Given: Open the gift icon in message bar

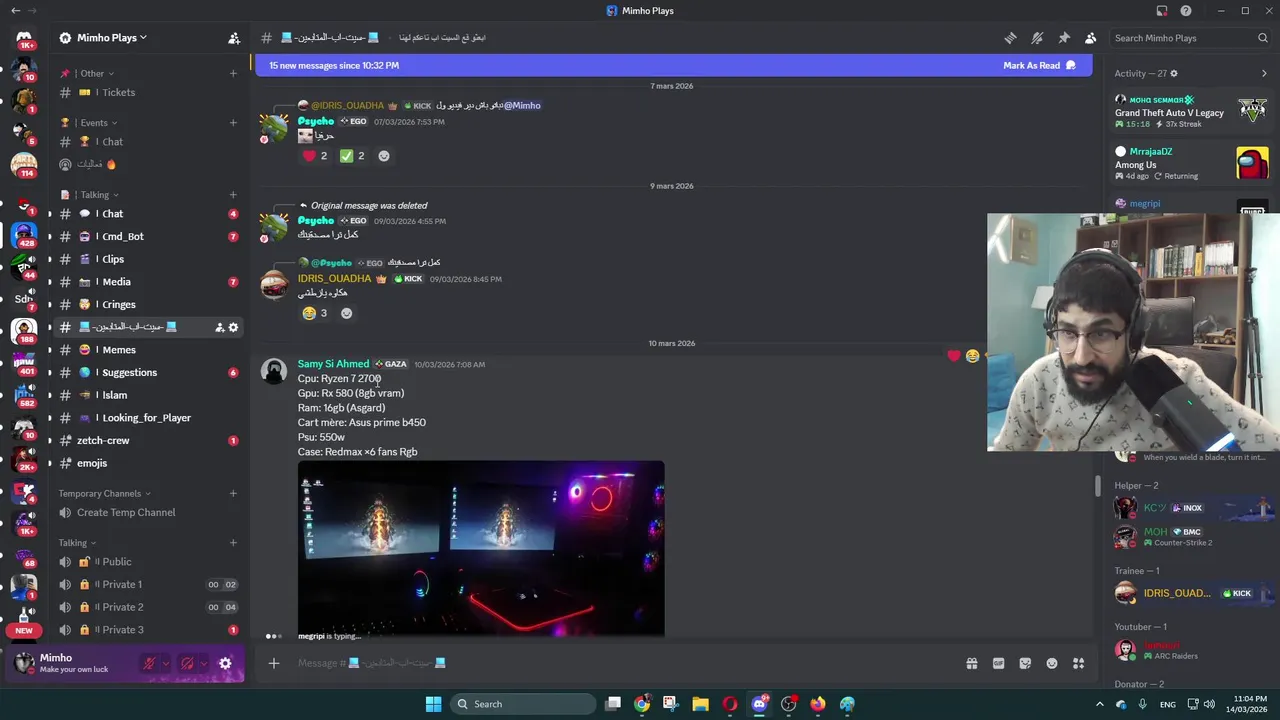Looking at the screenshot, I should pyautogui.click(x=971, y=663).
